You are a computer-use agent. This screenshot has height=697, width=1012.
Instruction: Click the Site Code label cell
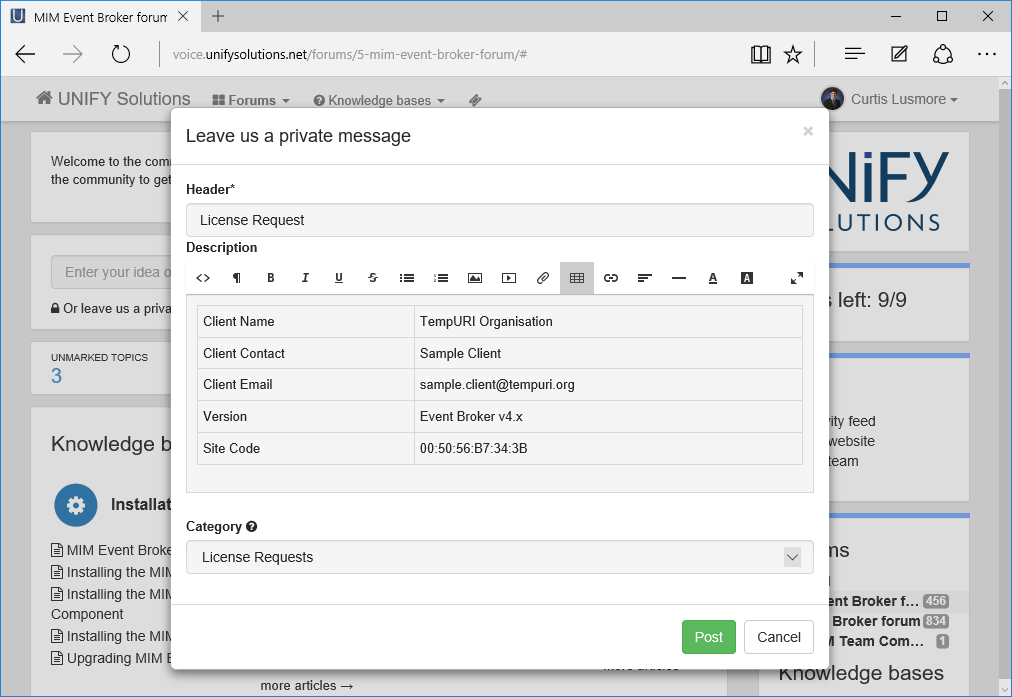[306, 448]
